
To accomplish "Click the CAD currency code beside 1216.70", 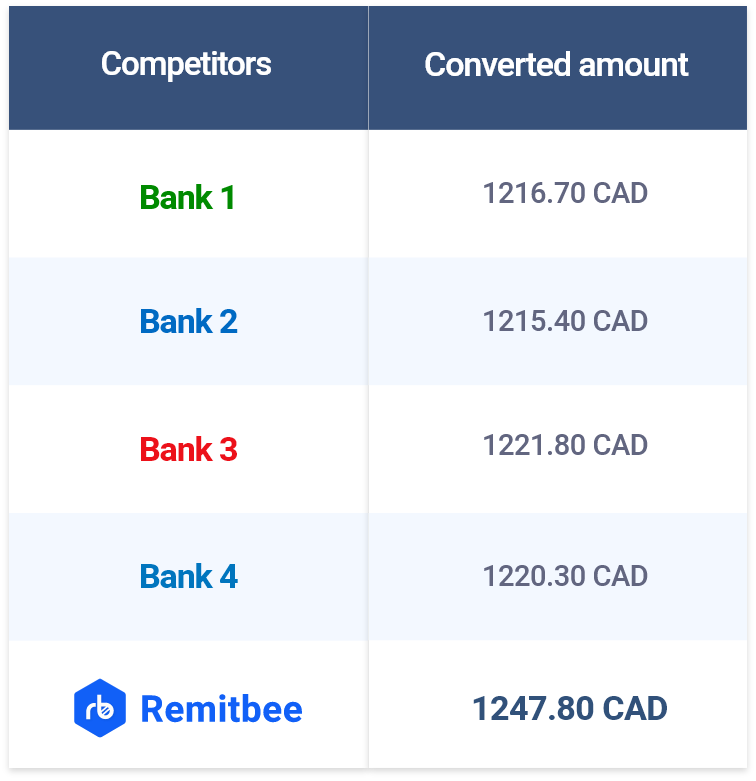I will (x=620, y=193).
